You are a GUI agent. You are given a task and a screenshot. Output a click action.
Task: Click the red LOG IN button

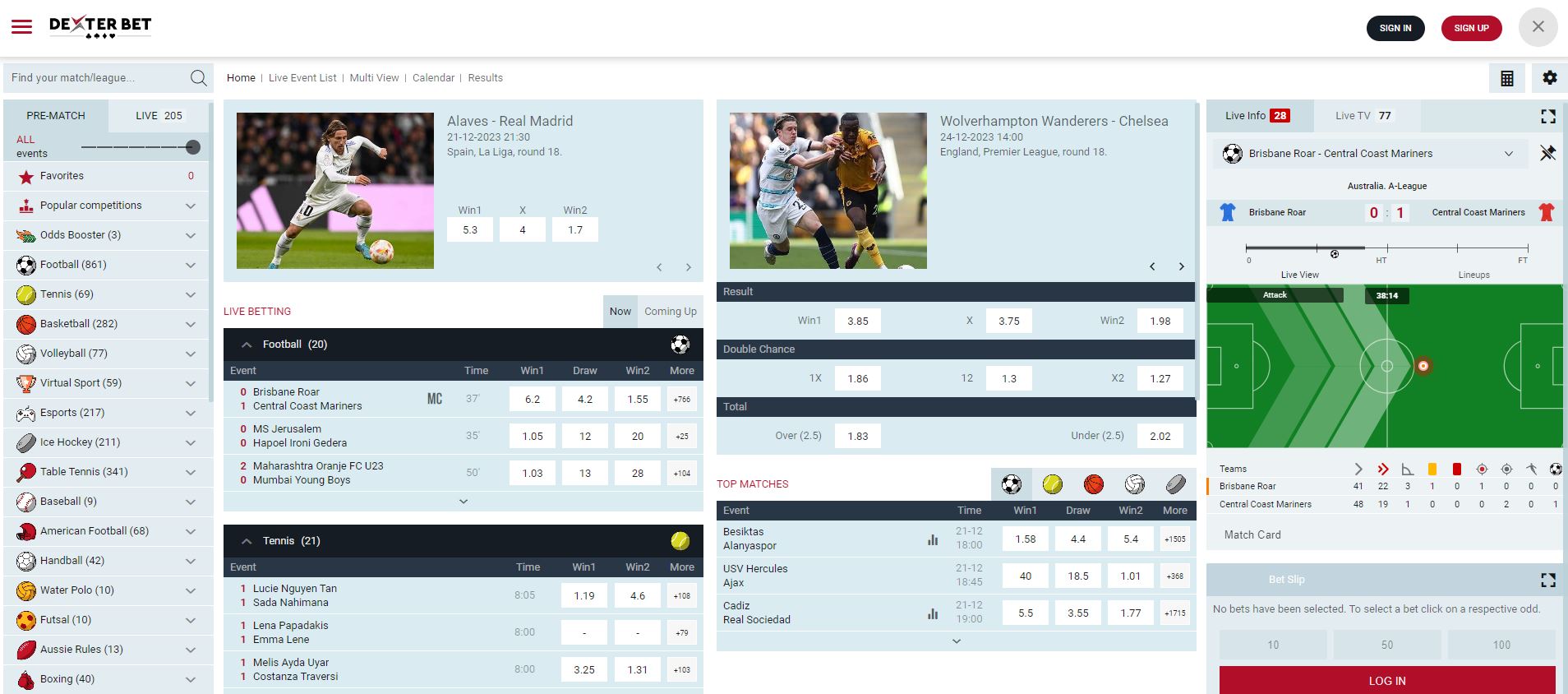[1386, 680]
